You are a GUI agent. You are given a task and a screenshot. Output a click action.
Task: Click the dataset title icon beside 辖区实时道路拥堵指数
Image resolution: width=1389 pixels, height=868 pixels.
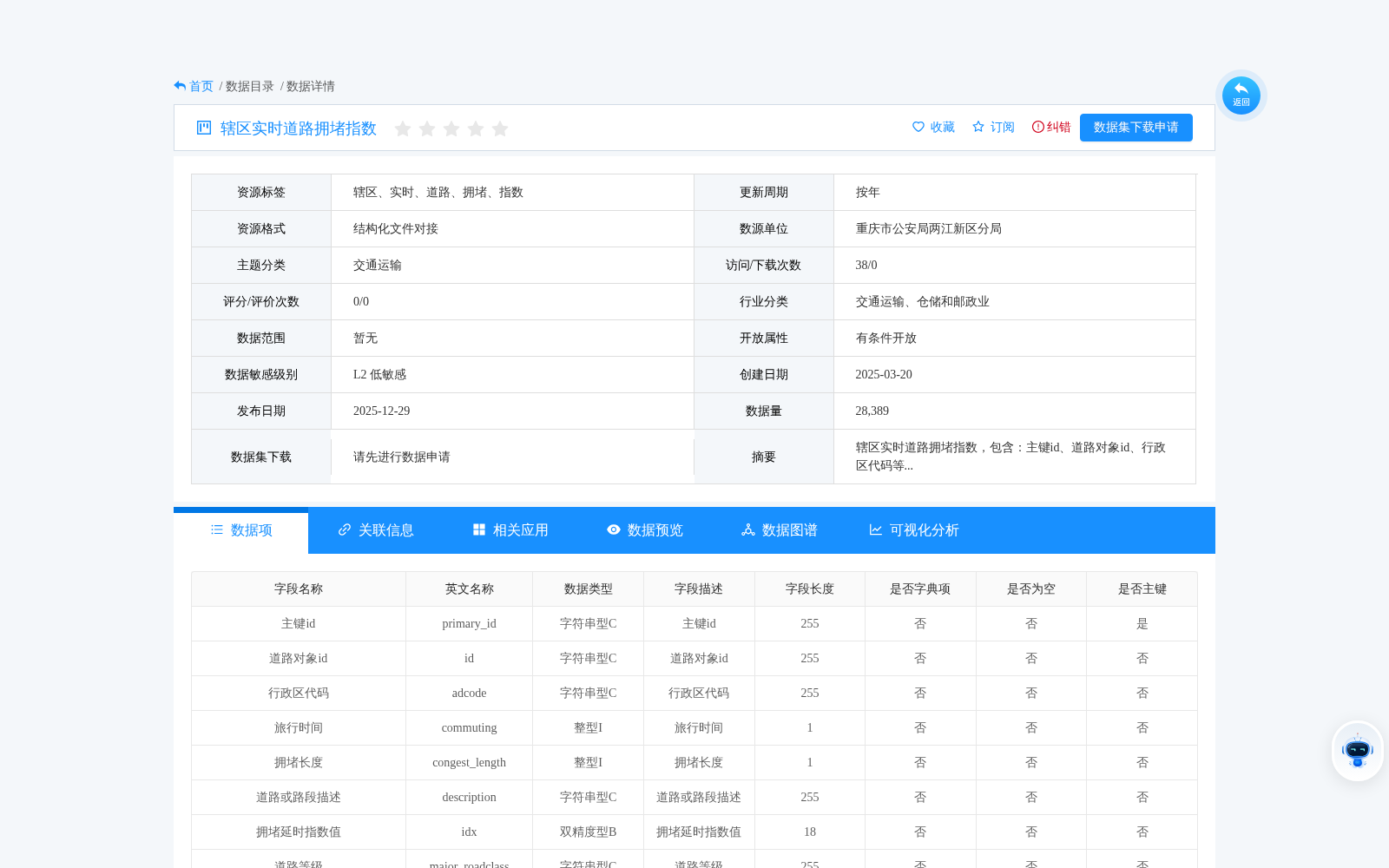pos(204,128)
